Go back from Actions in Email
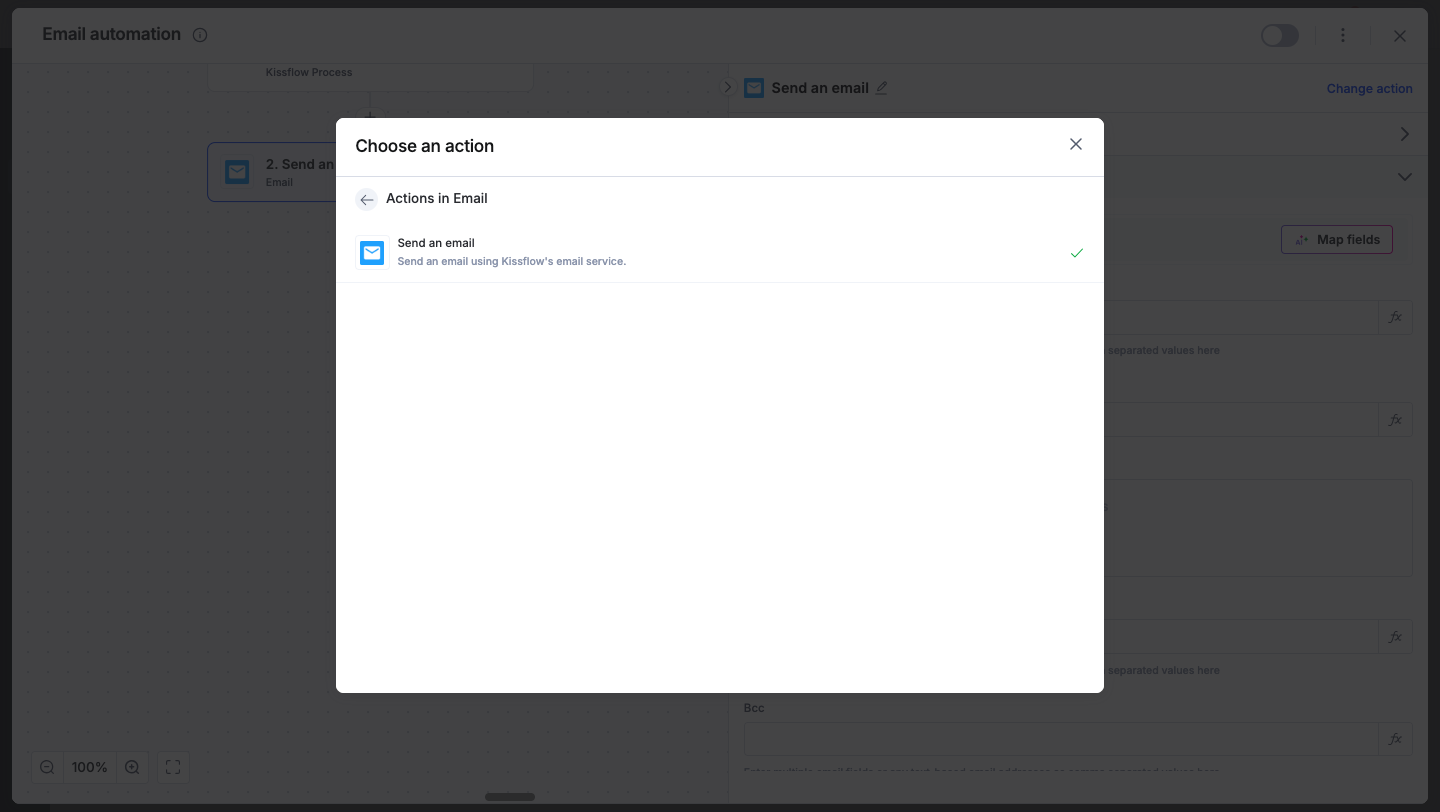The image size is (1440, 812). (x=367, y=200)
